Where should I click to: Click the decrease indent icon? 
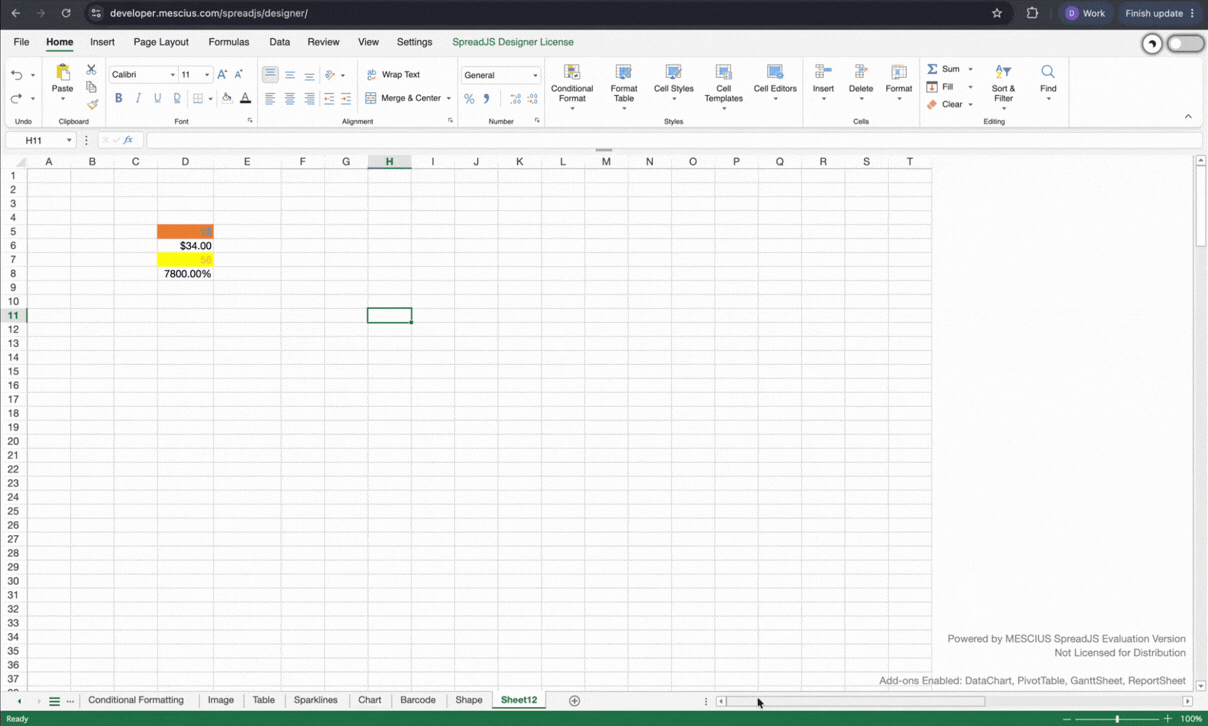point(328,99)
